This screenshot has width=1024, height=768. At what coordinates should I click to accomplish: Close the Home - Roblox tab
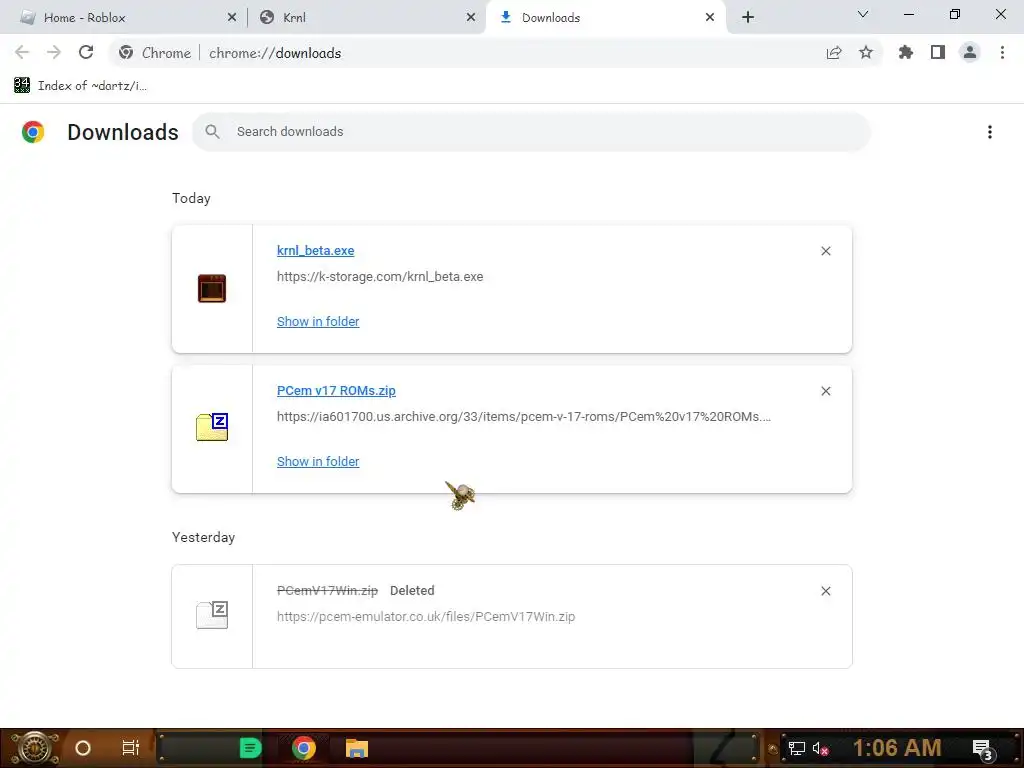232,18
